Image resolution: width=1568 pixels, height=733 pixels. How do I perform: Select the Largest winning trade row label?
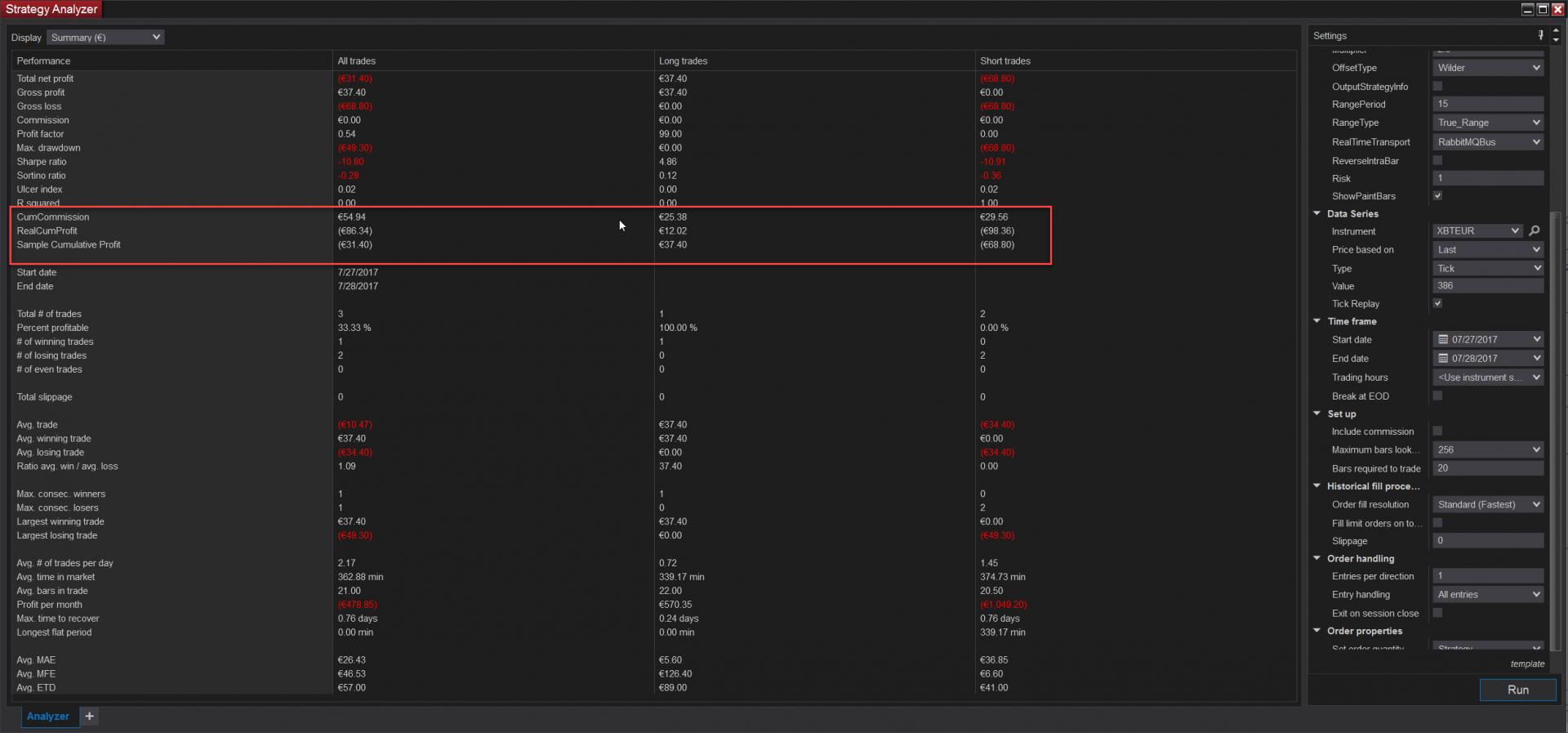point(60,521)
